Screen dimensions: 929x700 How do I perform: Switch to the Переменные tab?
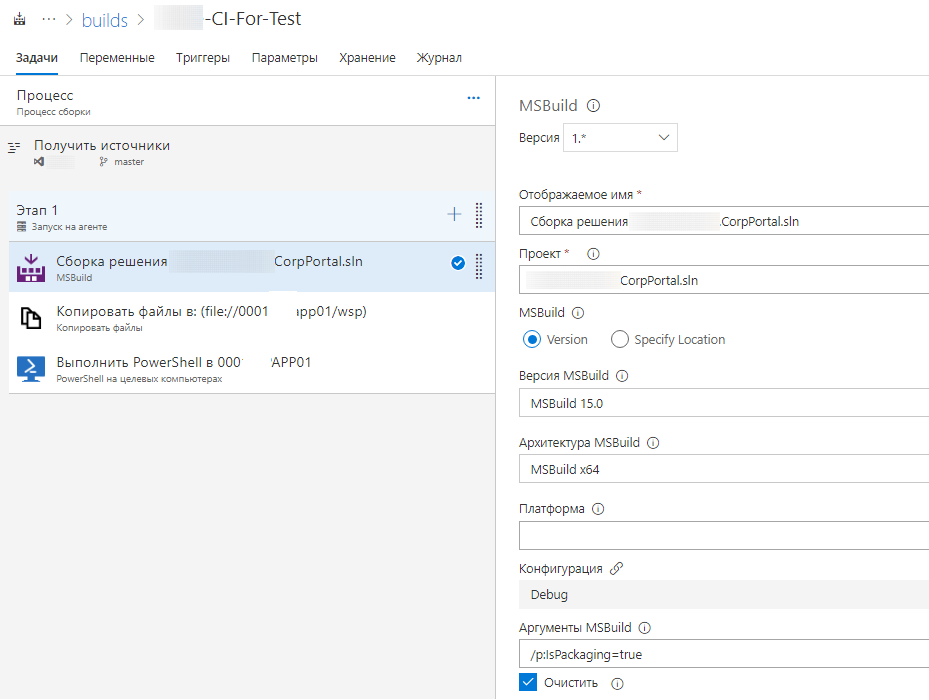coord(117,58)
